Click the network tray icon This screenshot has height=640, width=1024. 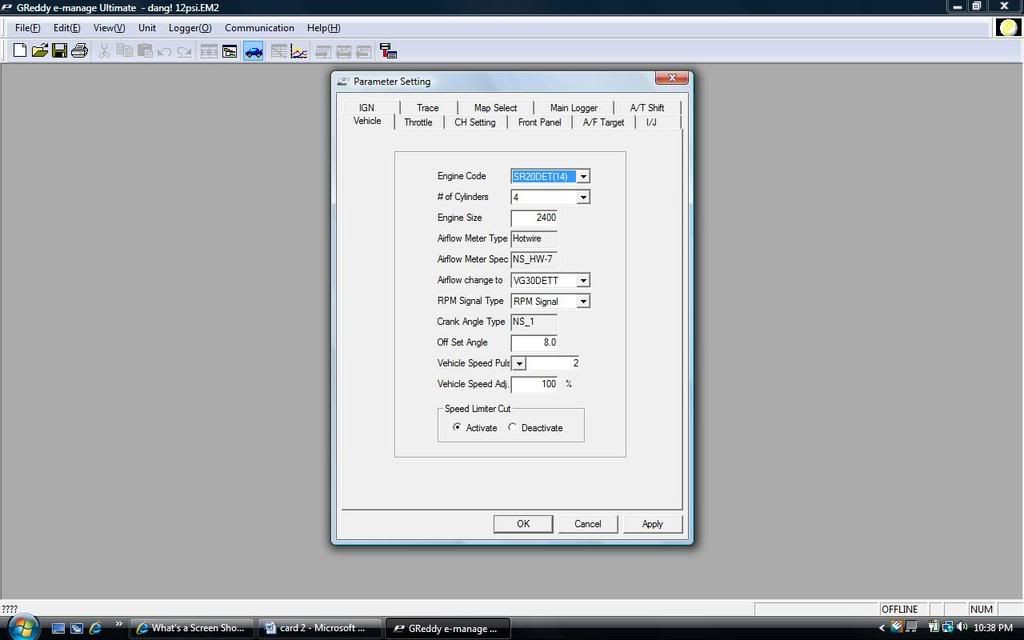pyautogui.click(x=948, y=628)
